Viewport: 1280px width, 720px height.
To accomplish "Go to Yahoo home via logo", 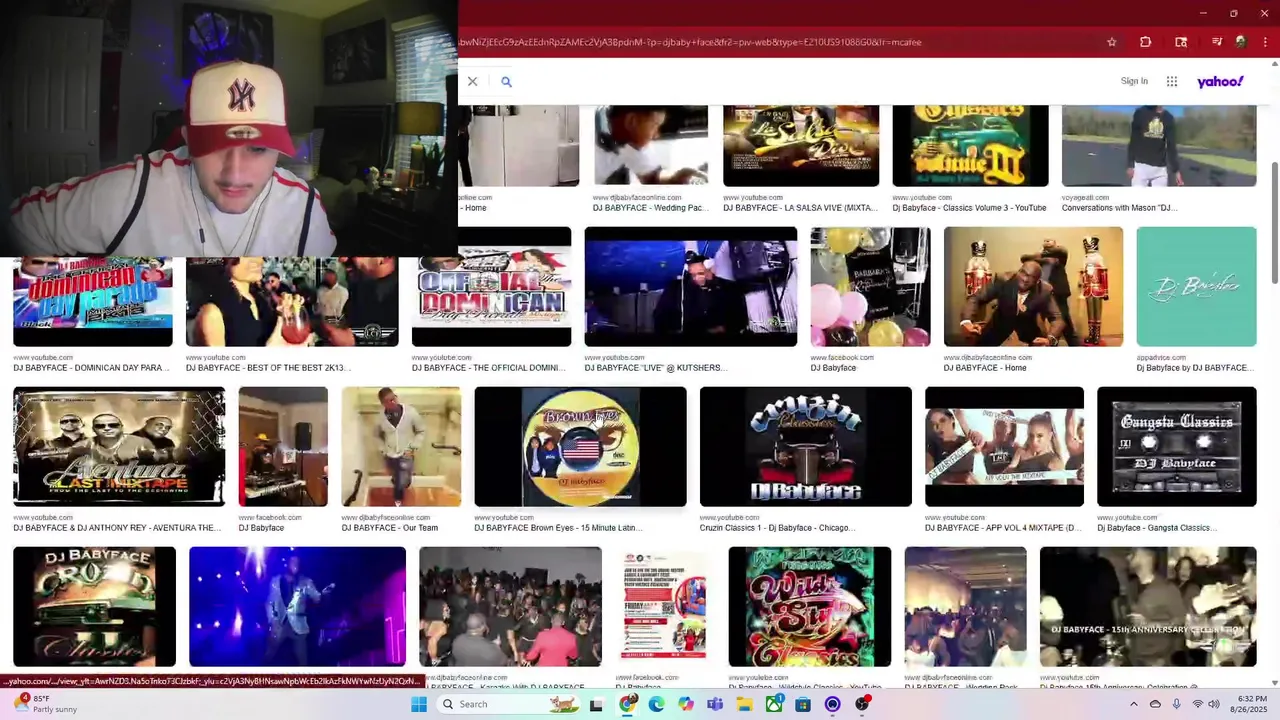I will [x=1220, y=81].
